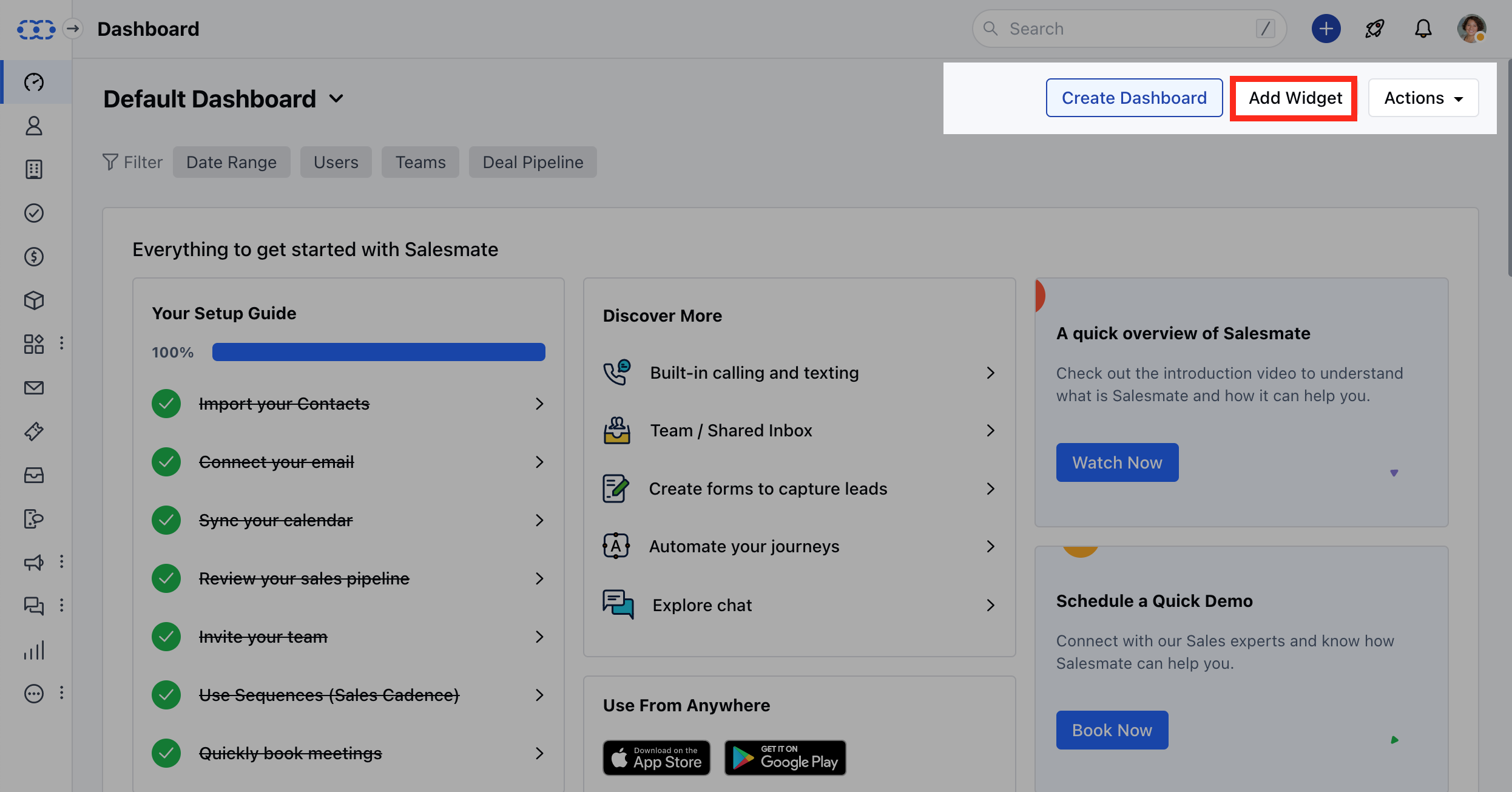Click the green check beside Import your Contacts
1512x792 pixels.
tap(166, 404)
